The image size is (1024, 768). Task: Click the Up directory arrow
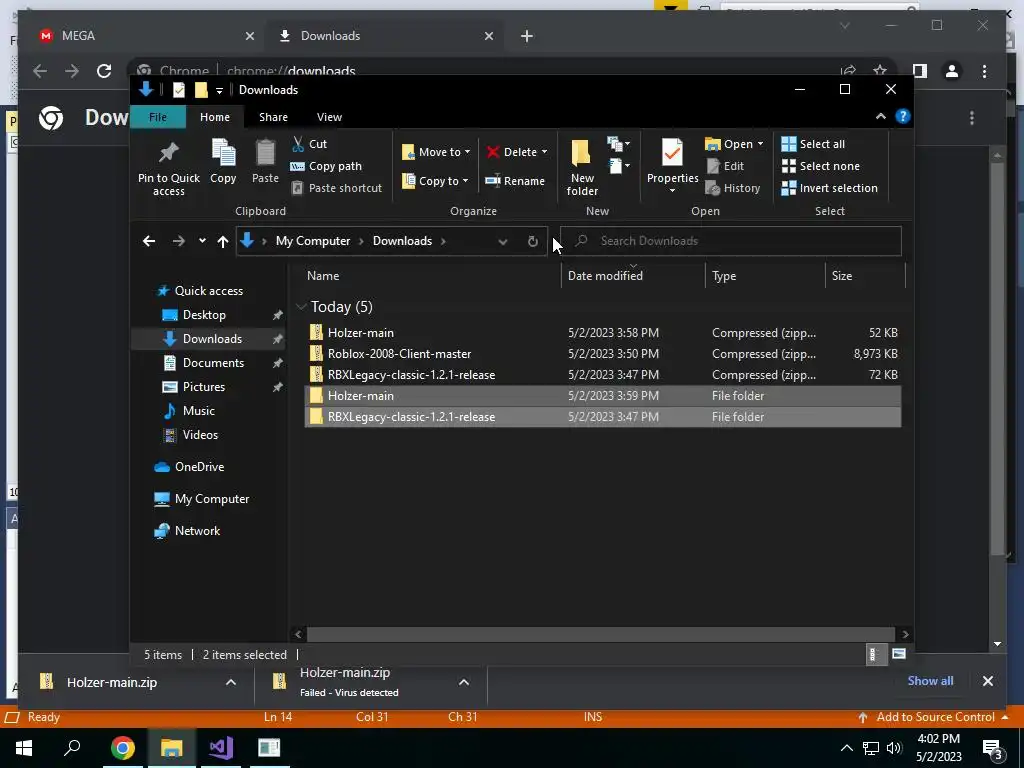pos(223,241)
